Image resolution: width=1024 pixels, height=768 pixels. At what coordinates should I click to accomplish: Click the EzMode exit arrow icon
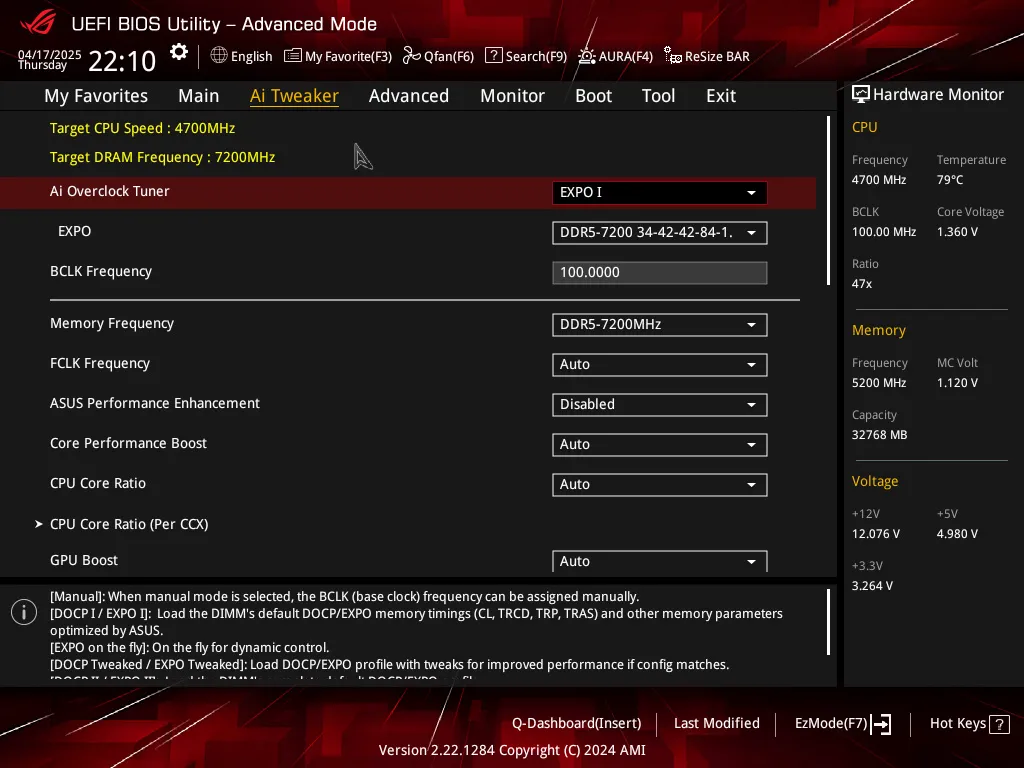[882, 724]
